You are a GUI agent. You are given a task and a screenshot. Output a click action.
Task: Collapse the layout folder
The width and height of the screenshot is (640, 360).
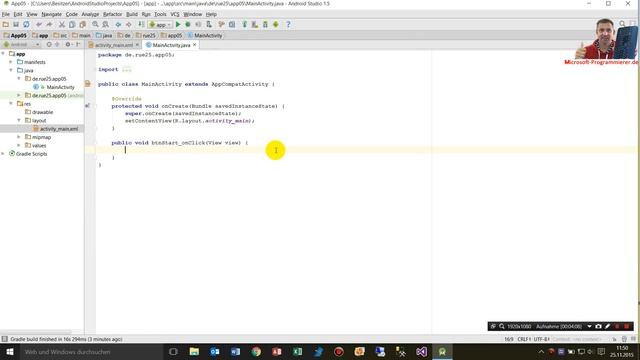coord(19,120)
